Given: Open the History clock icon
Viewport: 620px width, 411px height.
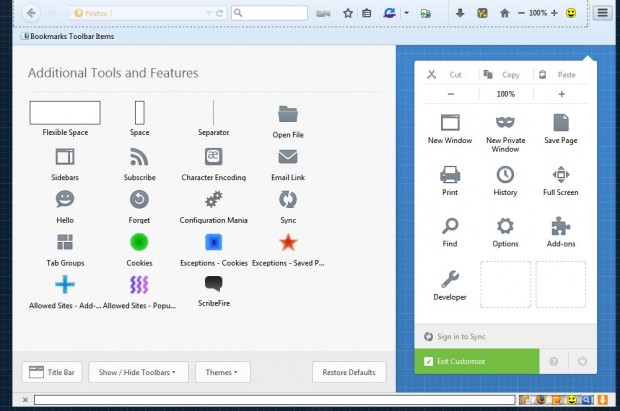Looking at the screenshot, I should tap(505, 174).
